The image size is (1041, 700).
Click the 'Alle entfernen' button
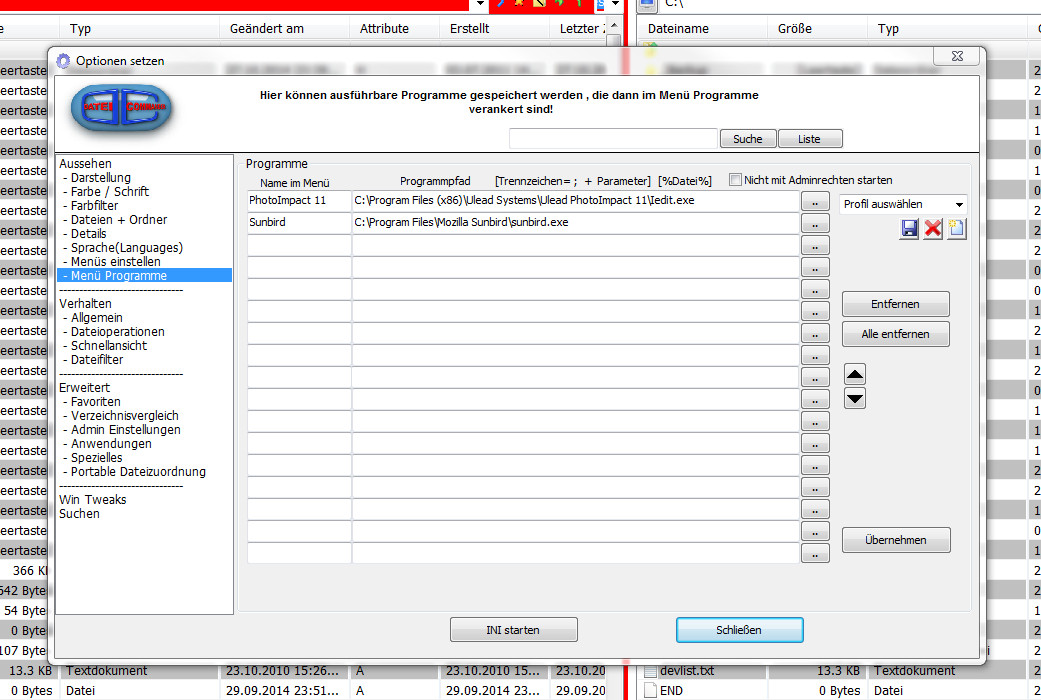tap(895, 334)
